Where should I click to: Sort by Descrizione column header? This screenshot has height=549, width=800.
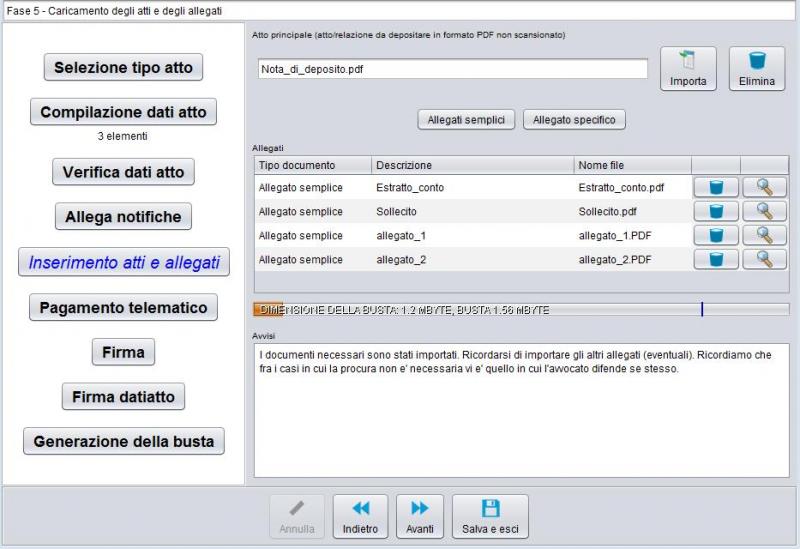click(472, 165)
